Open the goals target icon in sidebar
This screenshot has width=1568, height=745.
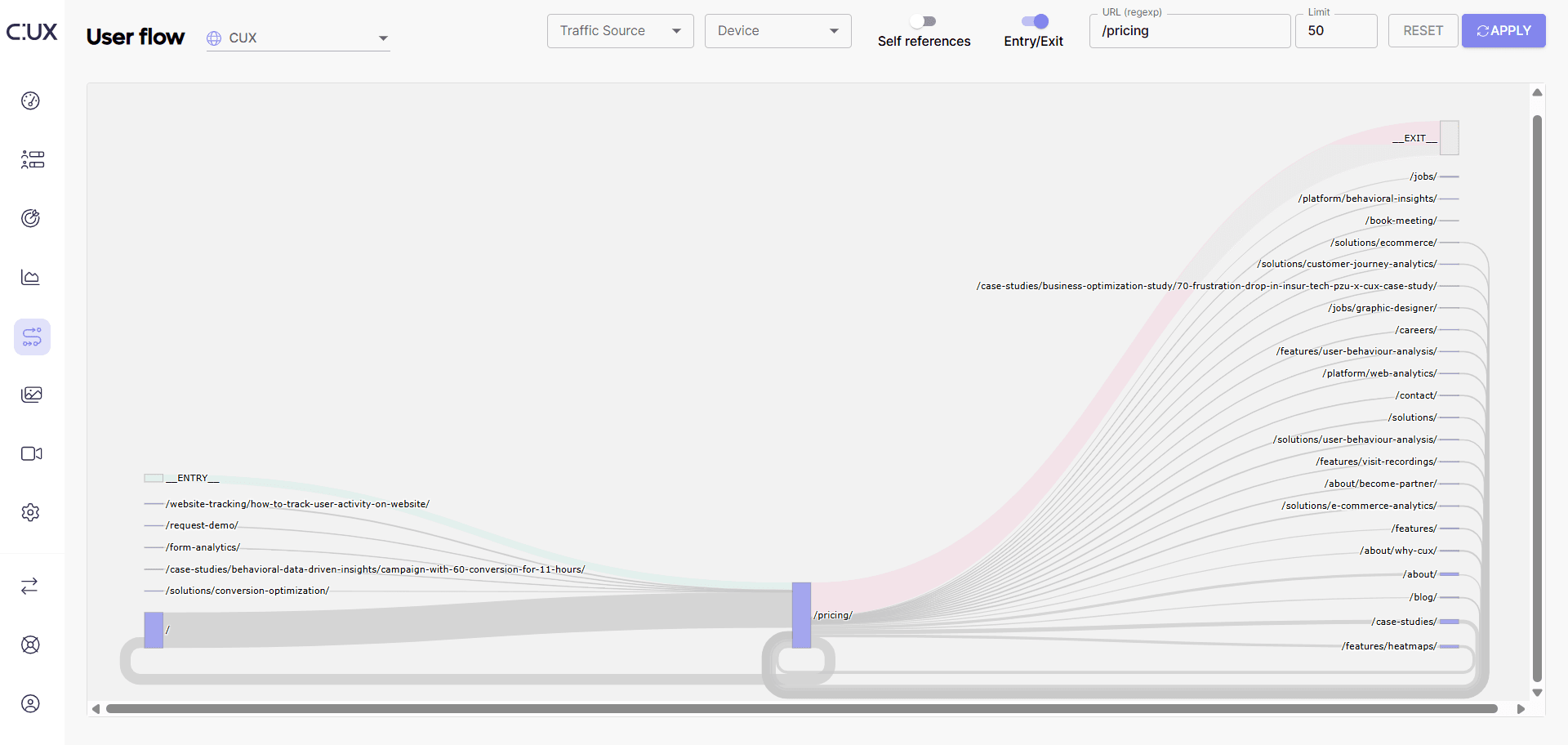click(30, 218)
